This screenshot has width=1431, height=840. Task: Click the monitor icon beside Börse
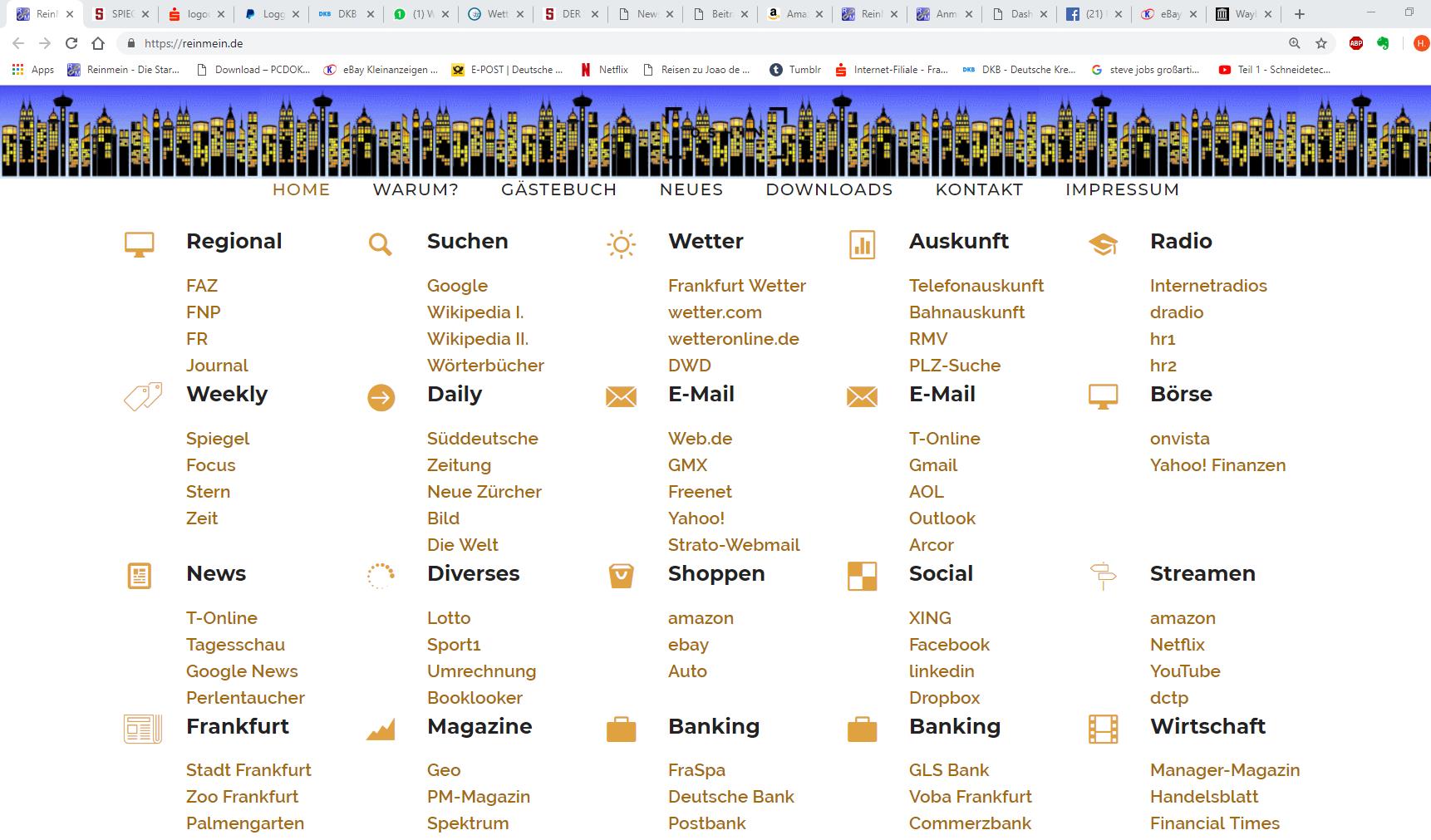click(1103, 397)
